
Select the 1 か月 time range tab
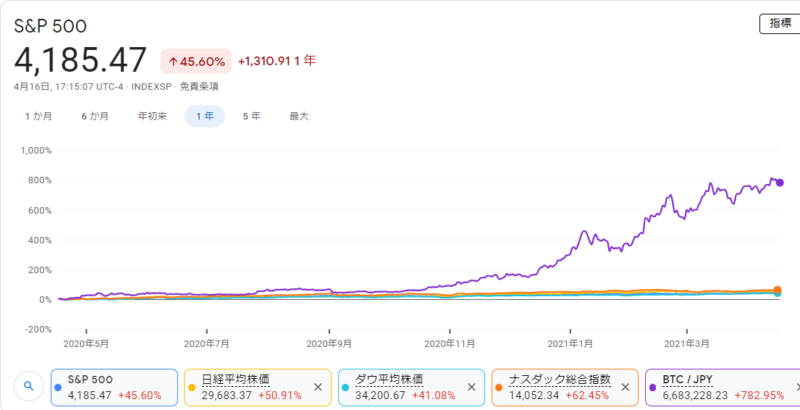coord(39,116)
